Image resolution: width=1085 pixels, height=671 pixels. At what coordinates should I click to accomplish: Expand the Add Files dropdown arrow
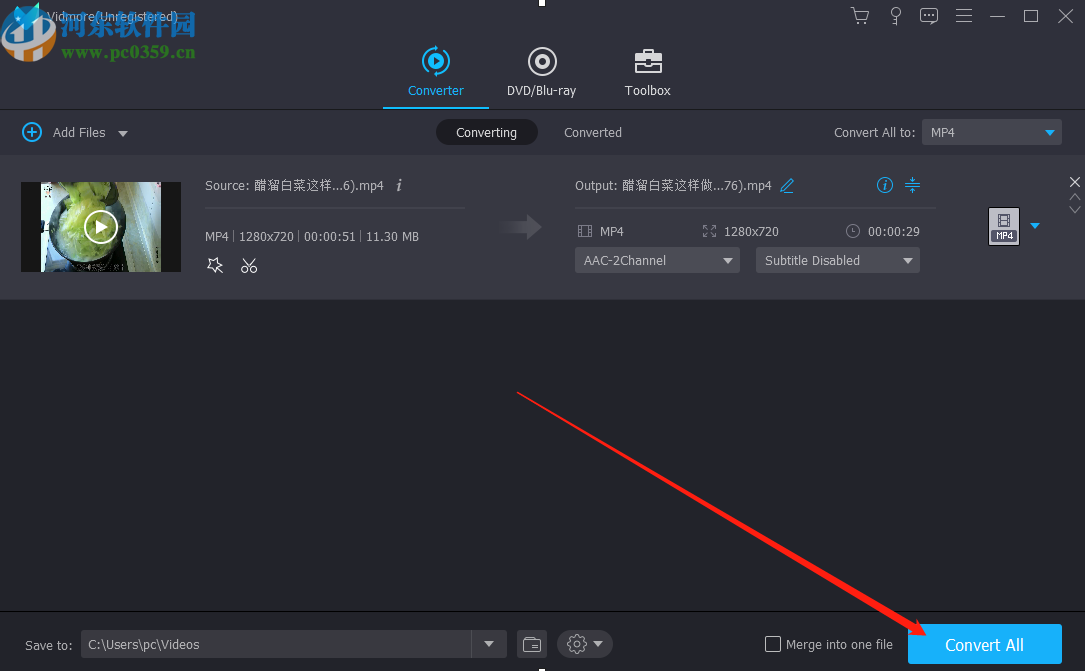tap(121, 132)
